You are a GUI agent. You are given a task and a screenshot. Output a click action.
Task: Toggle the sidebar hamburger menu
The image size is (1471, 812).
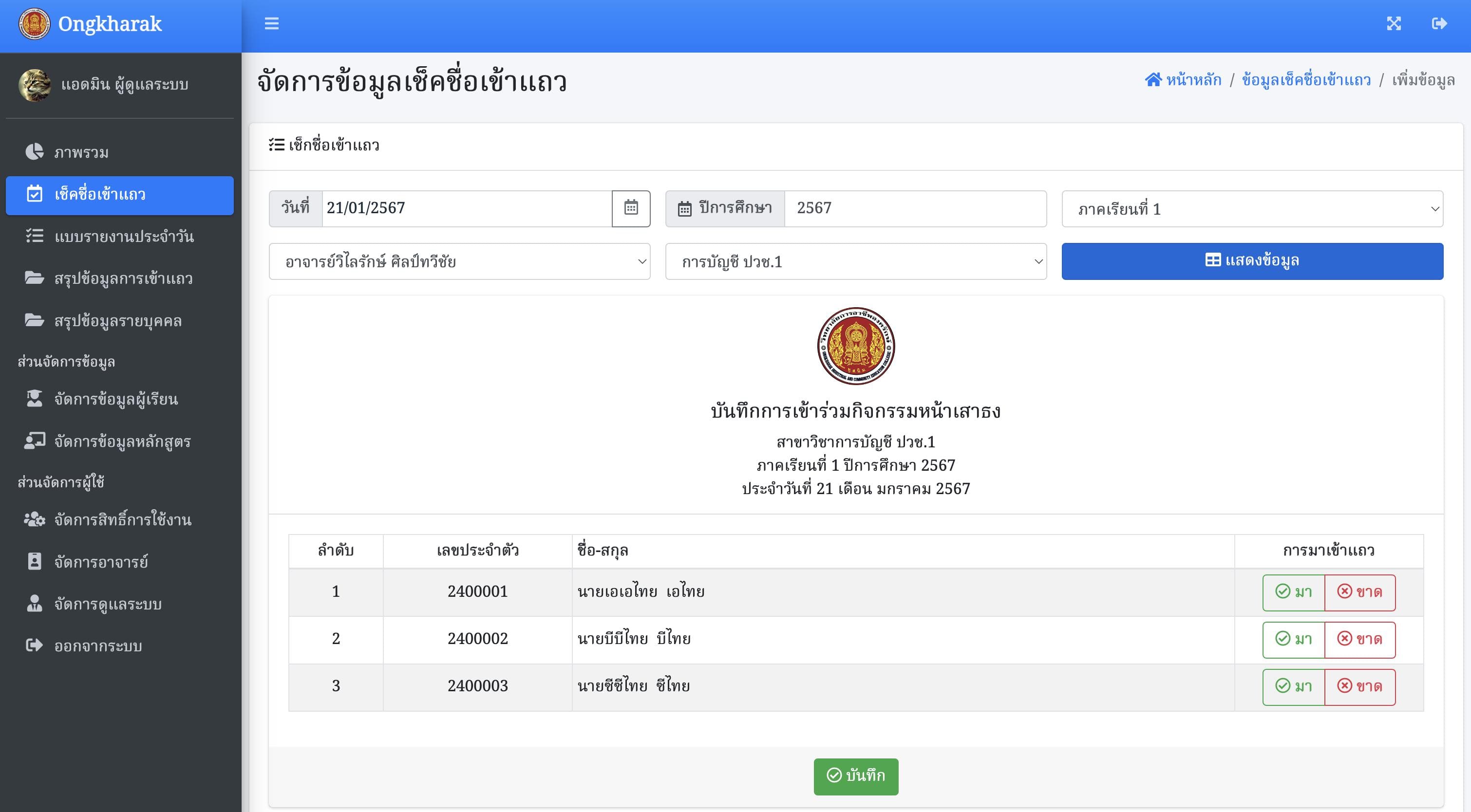click(x=272, y=23)
